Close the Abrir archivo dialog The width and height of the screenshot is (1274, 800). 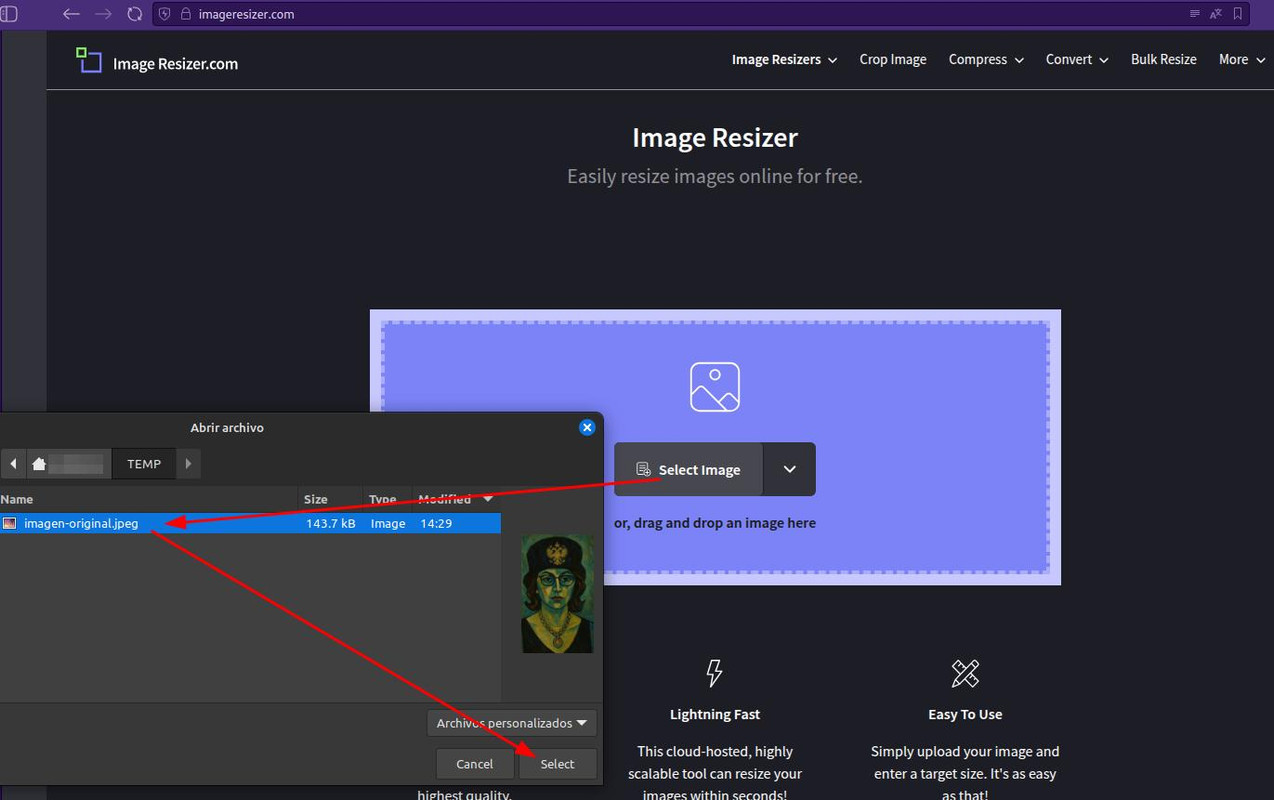[587, 427]
